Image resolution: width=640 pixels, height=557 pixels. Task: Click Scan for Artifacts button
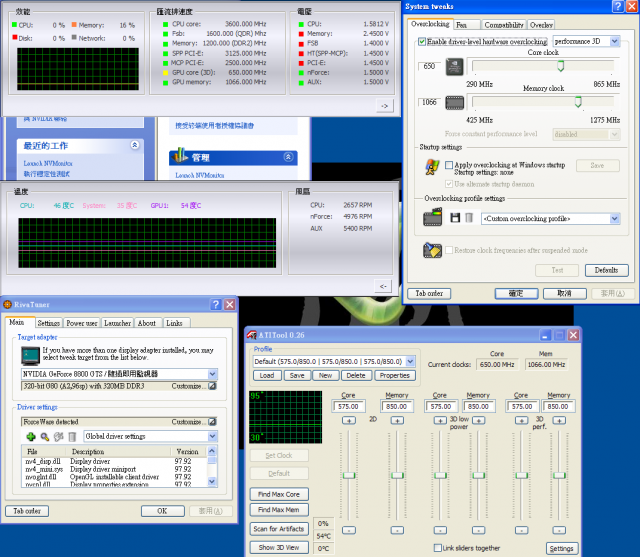[x=279, y=529]
